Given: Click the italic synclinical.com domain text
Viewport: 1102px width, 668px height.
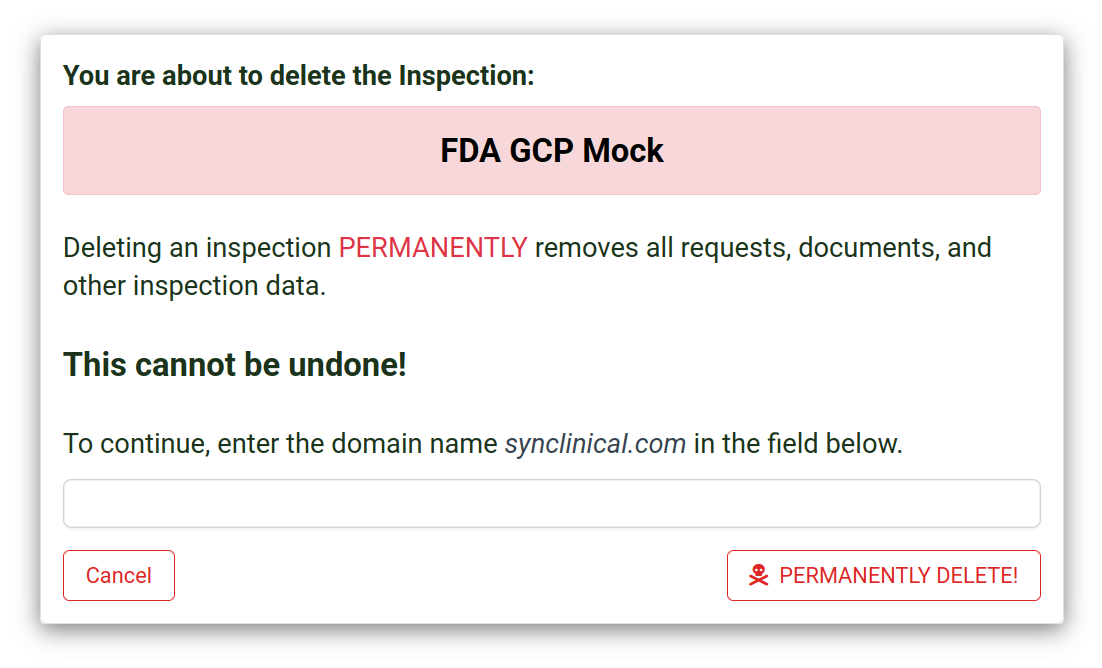Looking at the screenshot, I should 595,443.
